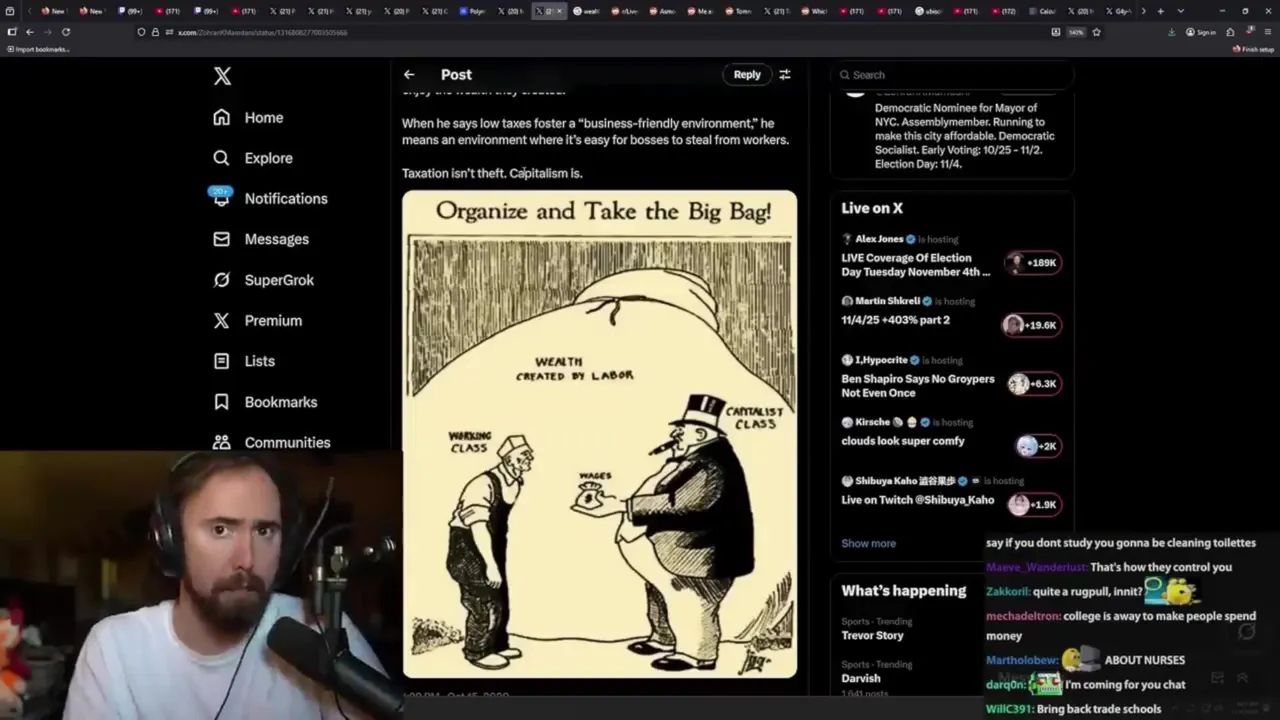The height and width of the screenshot is (720, 1280).
Task: Switch to the first New tab
Action: coord(54,11)
